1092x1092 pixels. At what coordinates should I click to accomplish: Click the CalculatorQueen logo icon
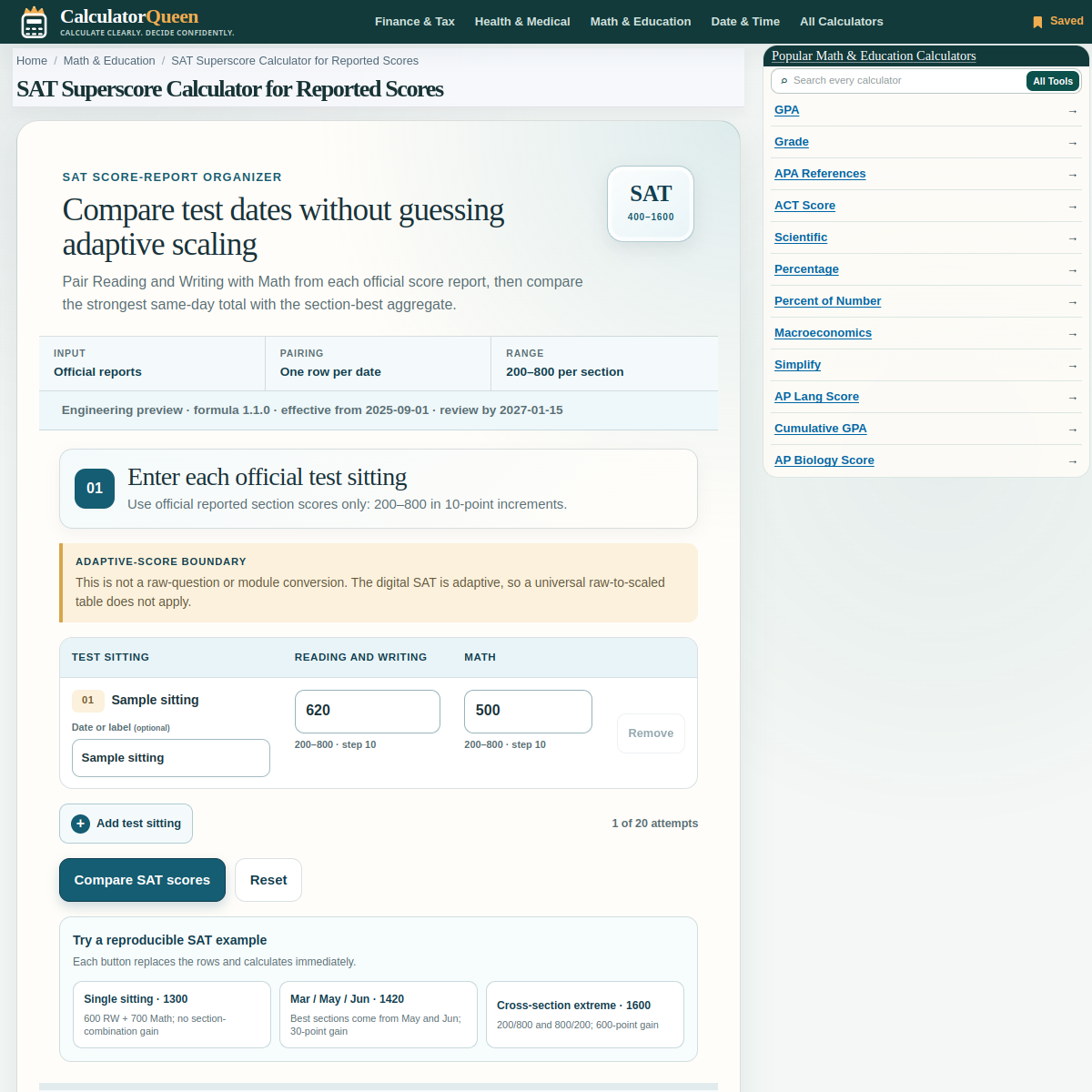34,22
